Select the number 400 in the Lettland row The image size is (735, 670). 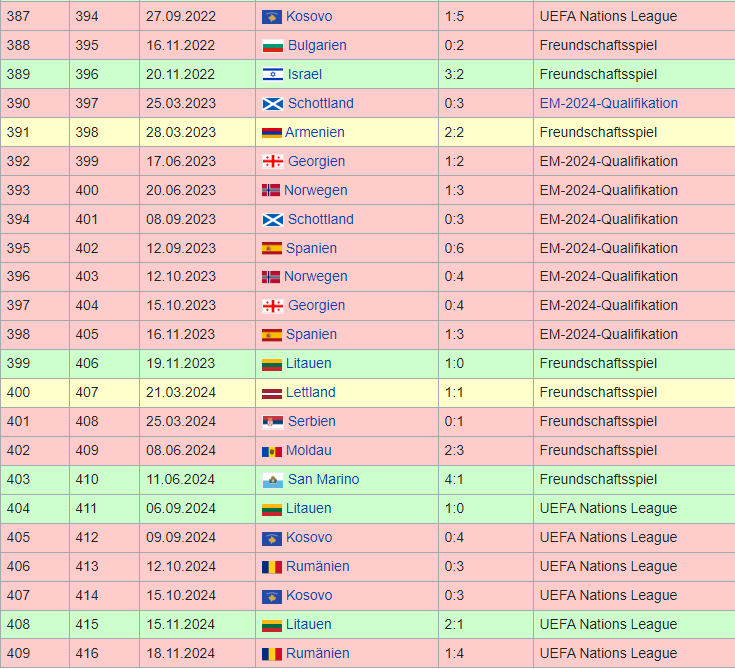[18, 393]
